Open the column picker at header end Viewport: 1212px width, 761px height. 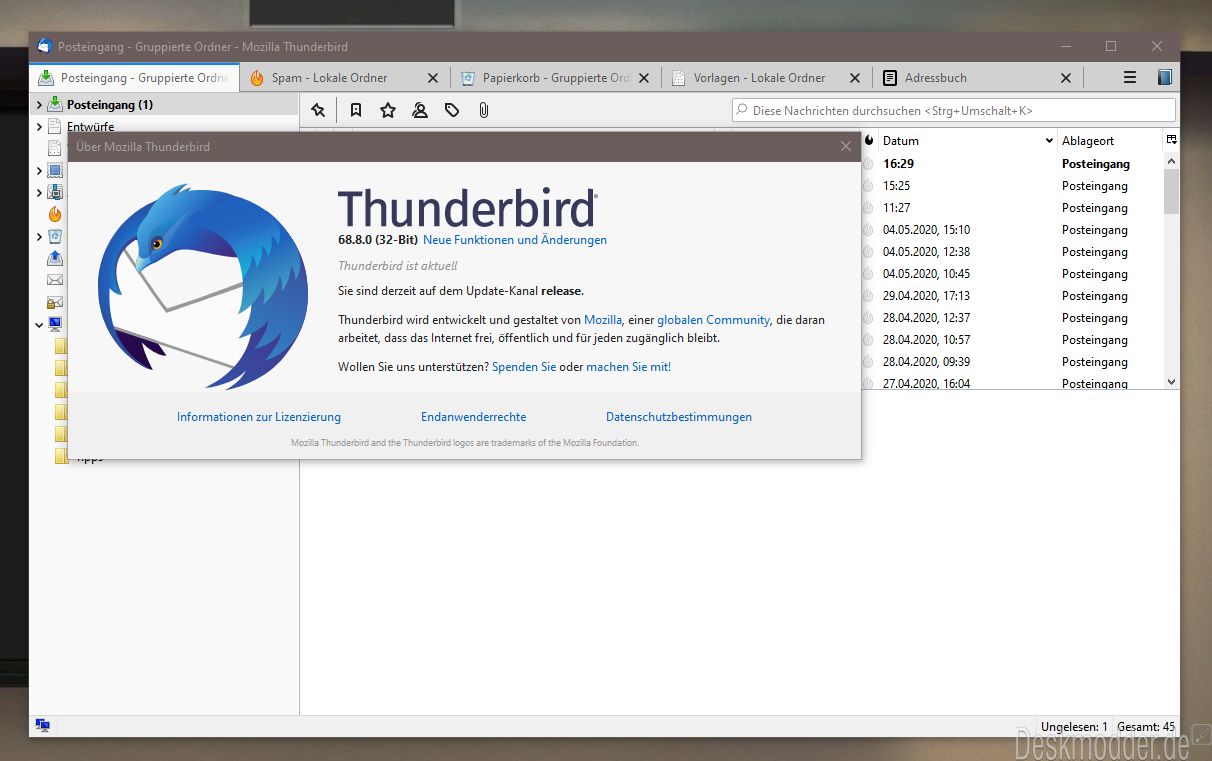tap(1171, 140)
